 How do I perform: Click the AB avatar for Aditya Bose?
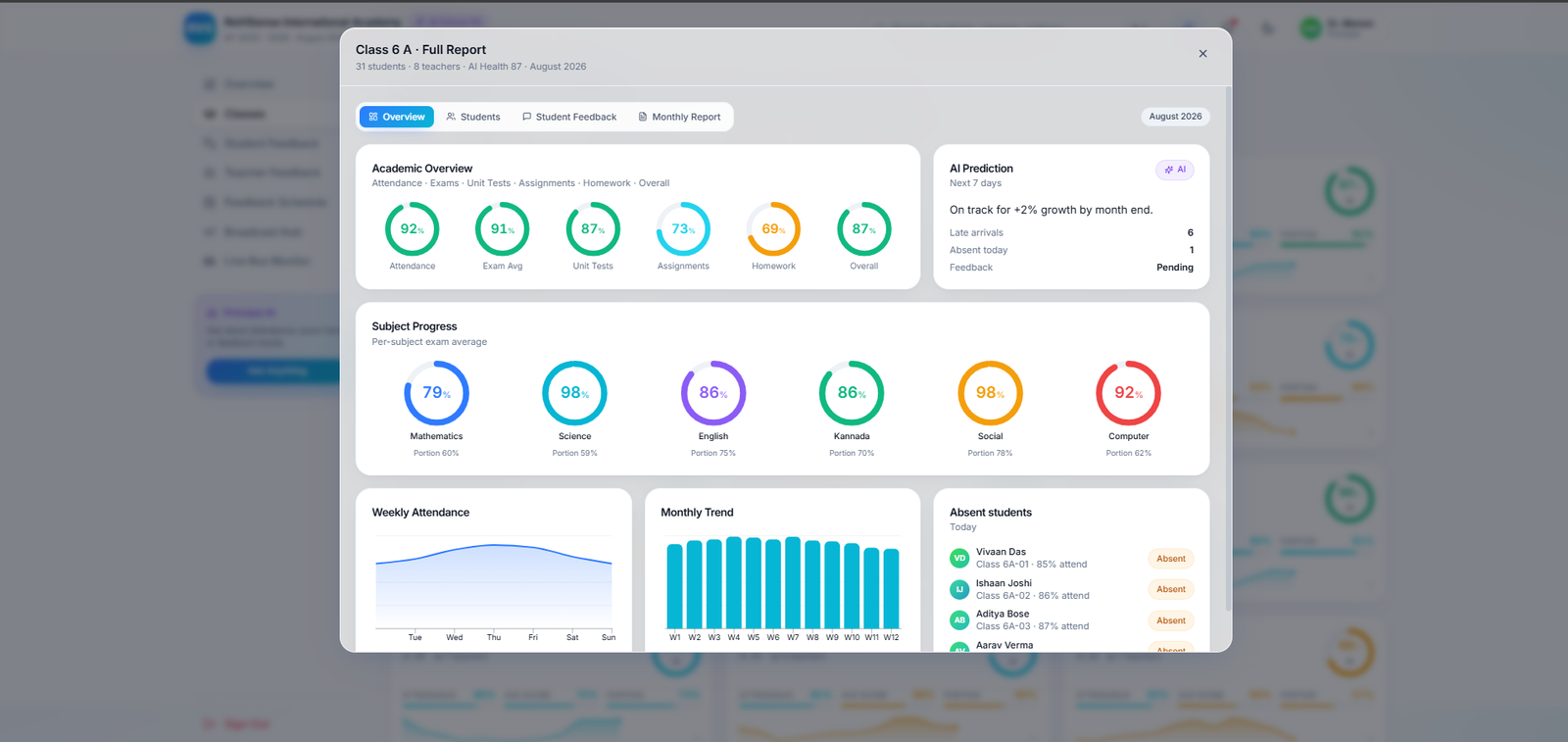[x=959, y=620]
